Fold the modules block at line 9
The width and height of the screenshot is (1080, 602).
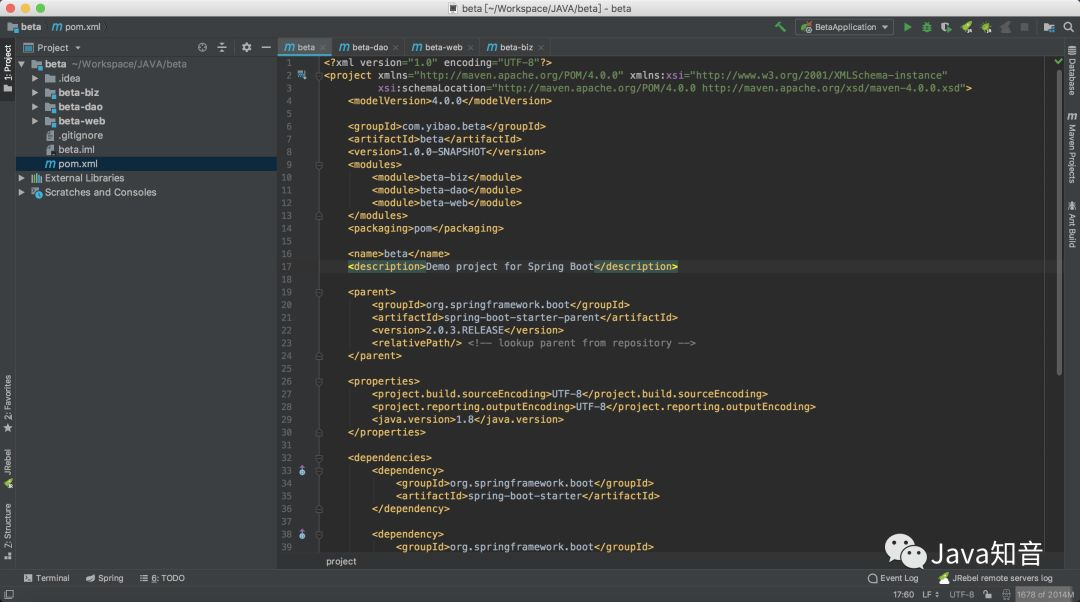pos(319,165)
